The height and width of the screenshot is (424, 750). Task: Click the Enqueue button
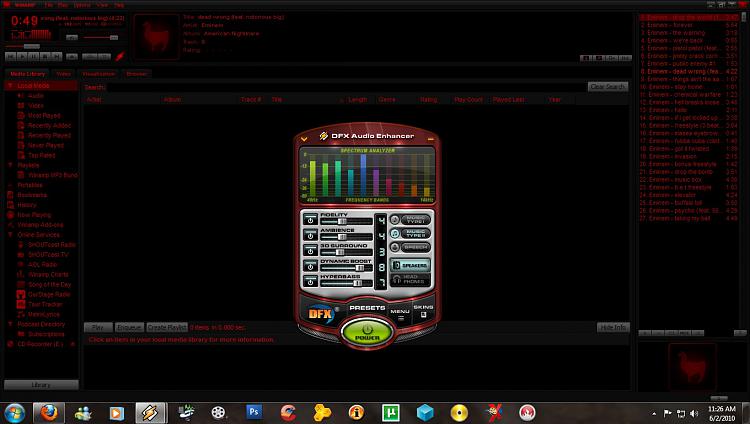tap(129, 327)
